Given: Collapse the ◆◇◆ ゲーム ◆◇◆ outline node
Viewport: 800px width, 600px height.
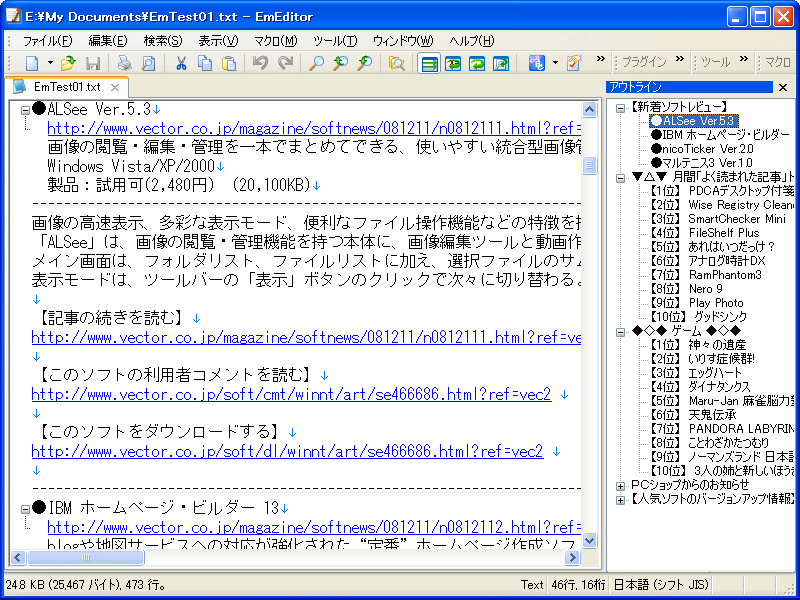Looking at the screenshot, I should point(620,332).
